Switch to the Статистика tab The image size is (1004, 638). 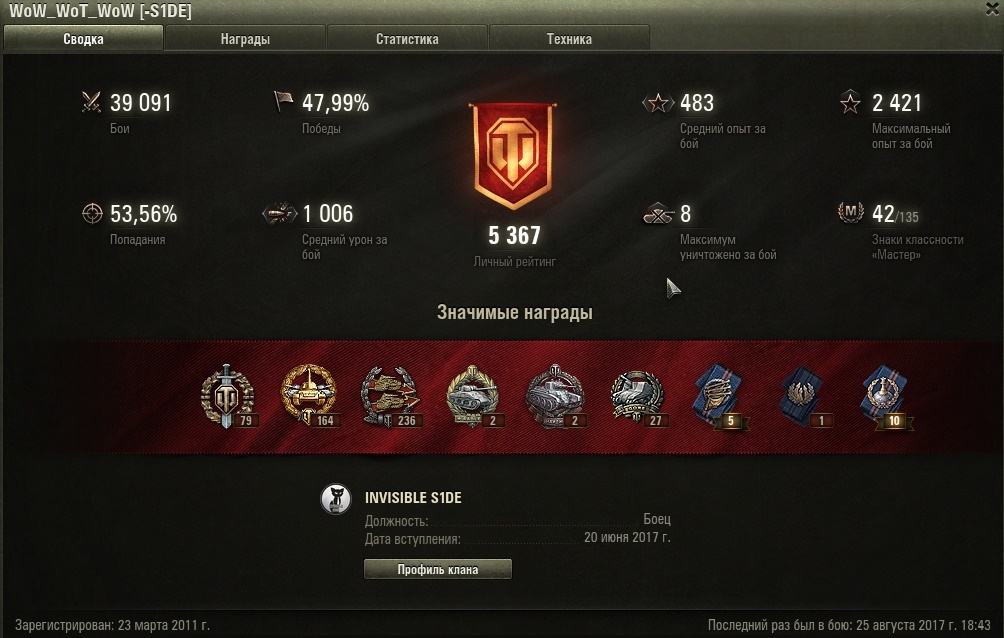pyautogui.click(x=407, y=38)
